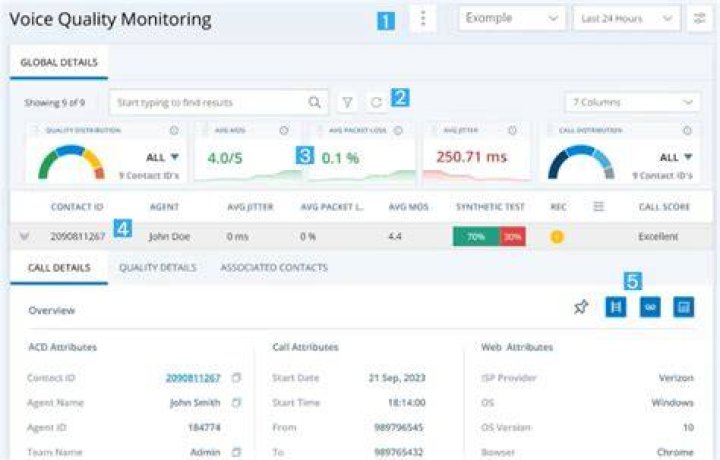Click the synthetic test percentage bar

pos(489,236)
